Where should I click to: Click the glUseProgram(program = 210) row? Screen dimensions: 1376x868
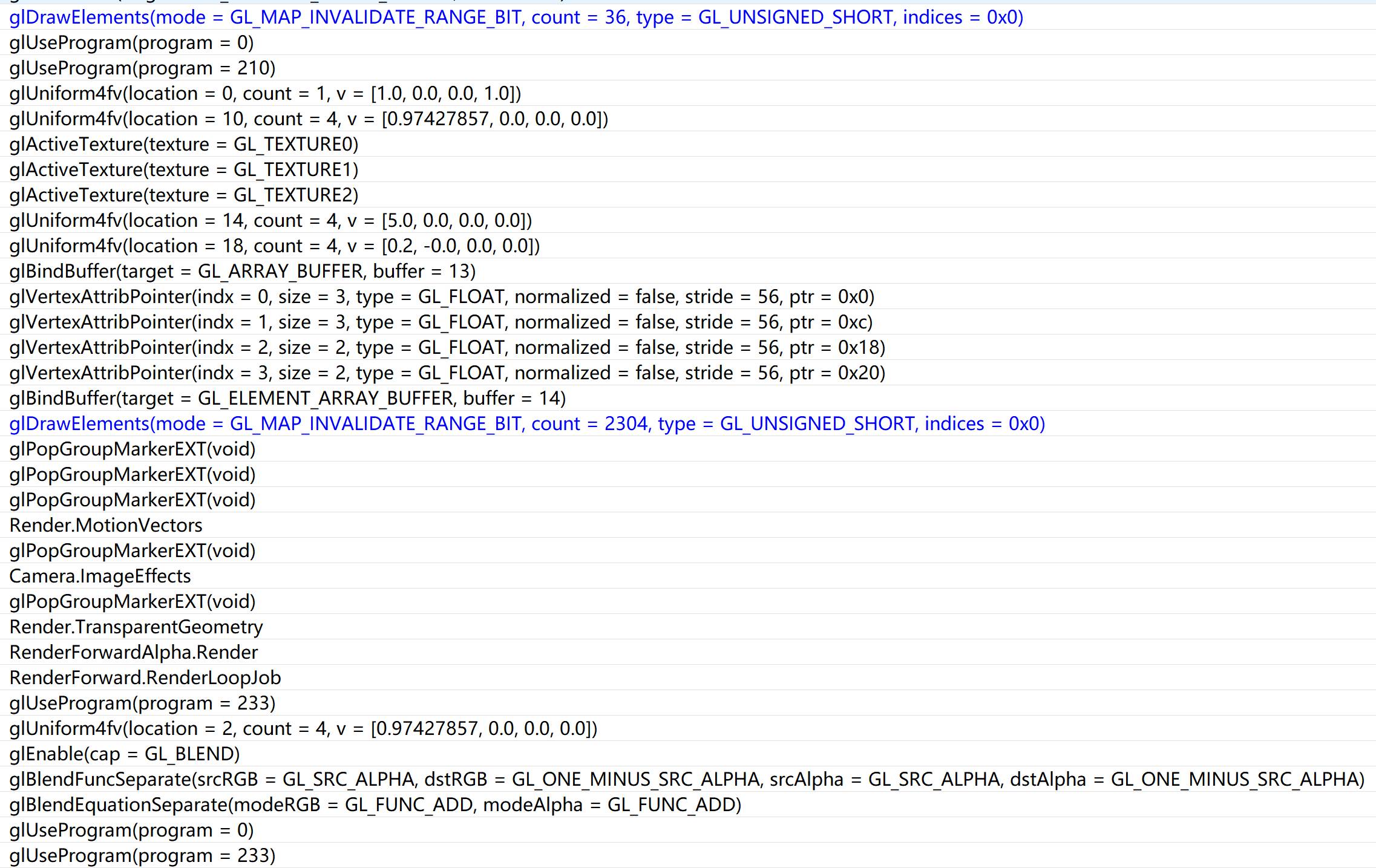tap(142, 68)
